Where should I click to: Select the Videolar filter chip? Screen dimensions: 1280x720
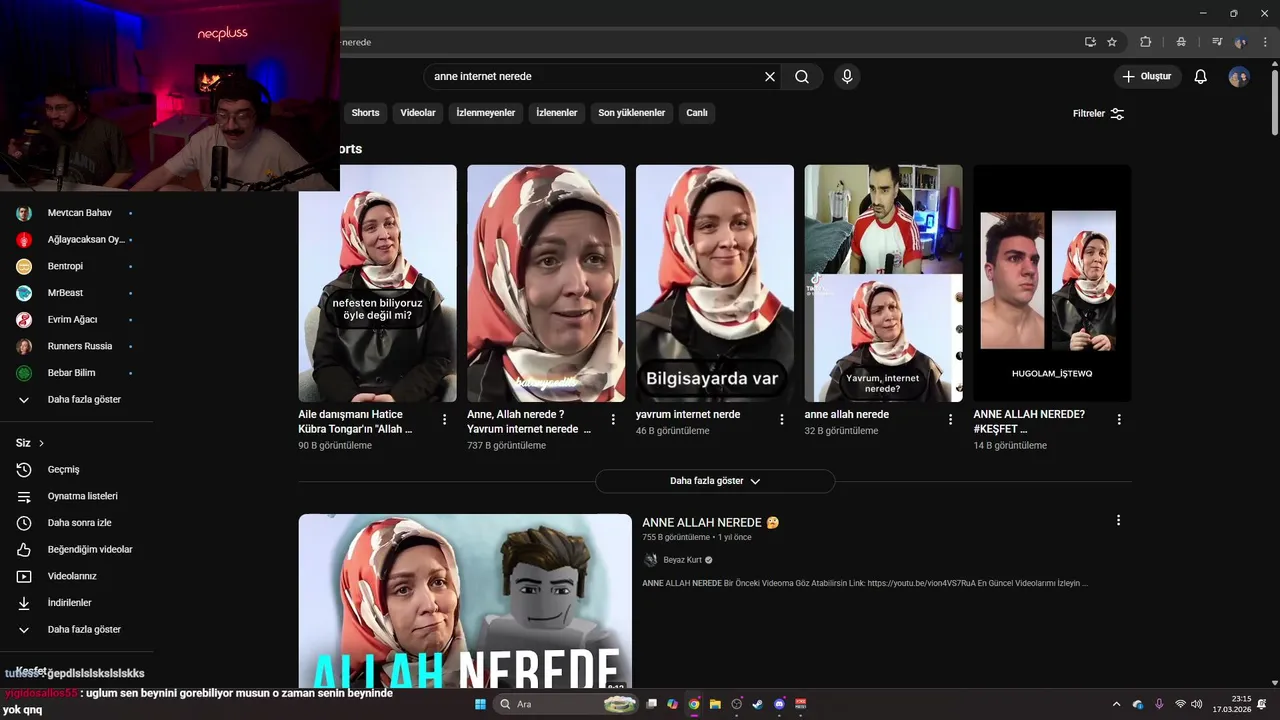pos(418,113)
